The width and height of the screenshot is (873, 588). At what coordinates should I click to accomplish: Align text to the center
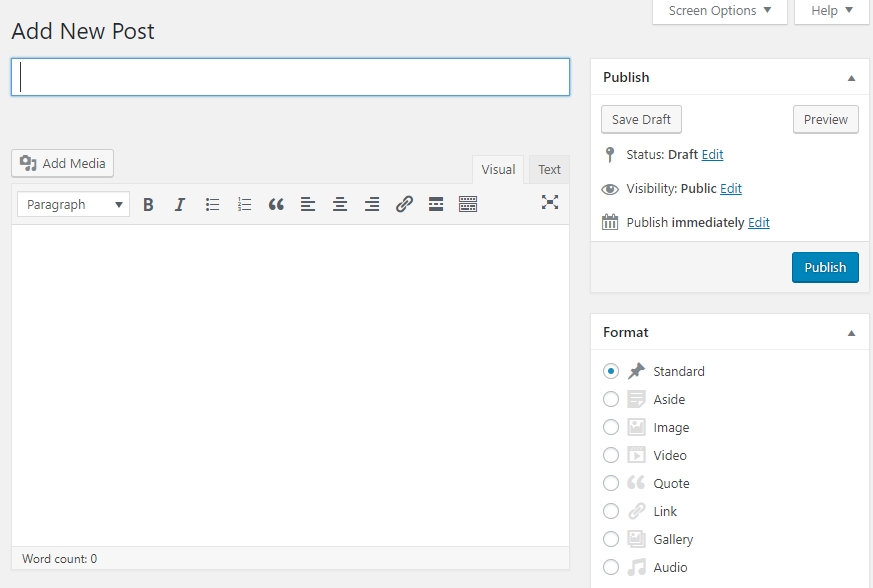(x=340, y=204)
